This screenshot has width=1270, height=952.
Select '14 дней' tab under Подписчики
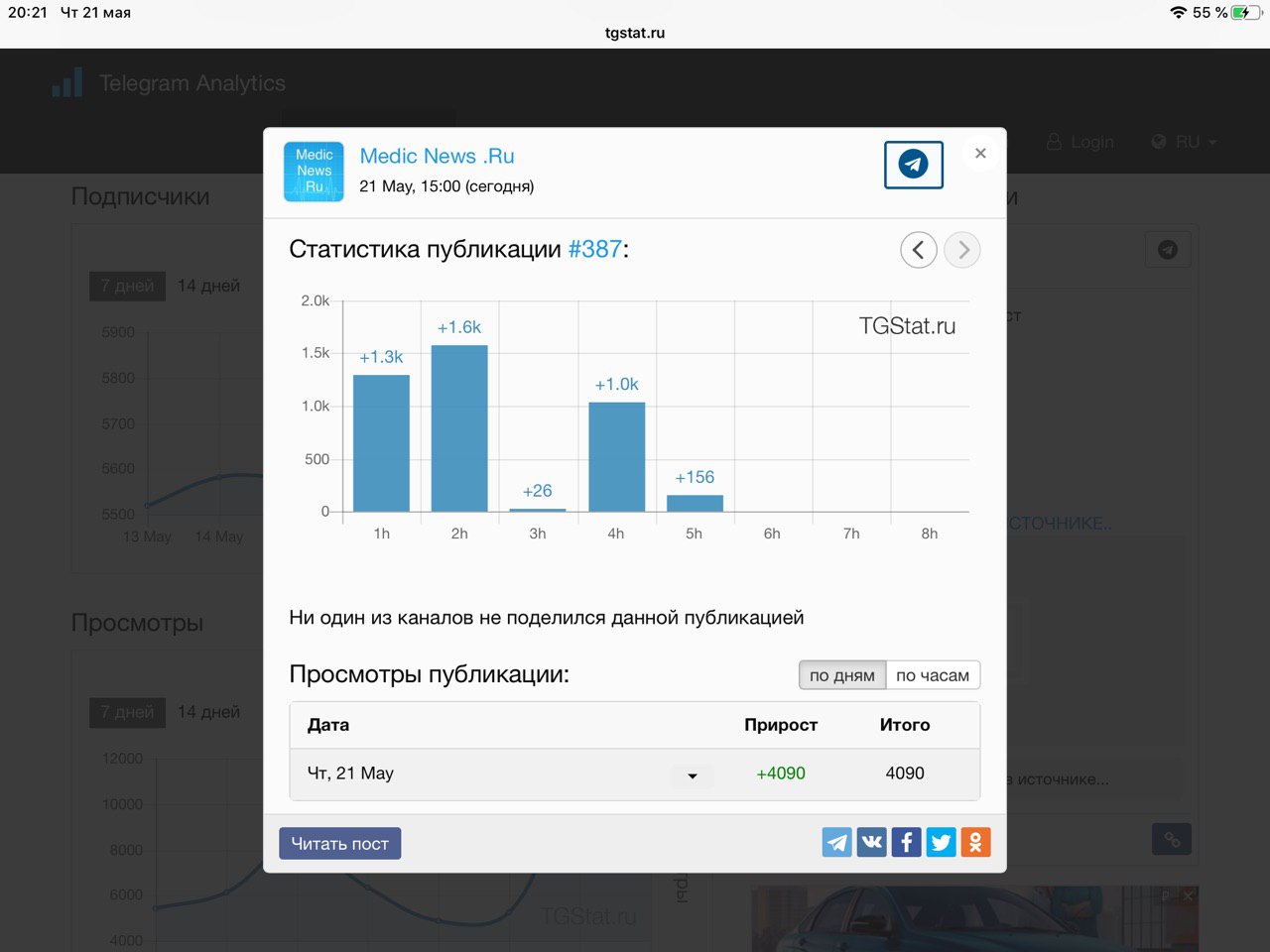click(x=208, y=286)
